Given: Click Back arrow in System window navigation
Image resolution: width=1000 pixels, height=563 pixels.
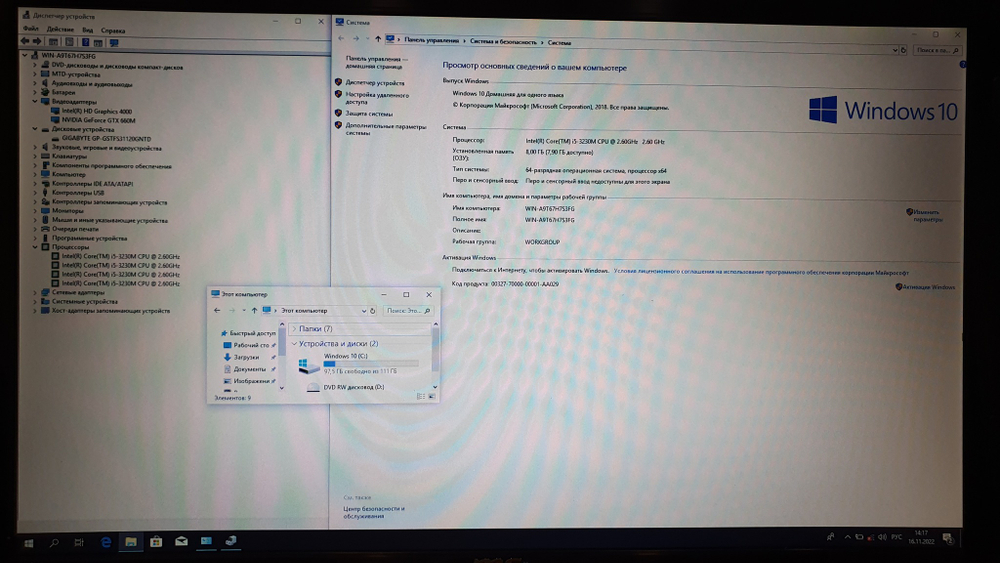Looking at the screenshot, I should tap(341, 39).
